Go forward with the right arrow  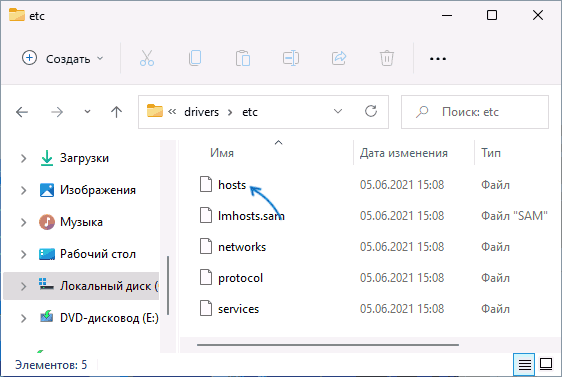(x=57, y=112)
